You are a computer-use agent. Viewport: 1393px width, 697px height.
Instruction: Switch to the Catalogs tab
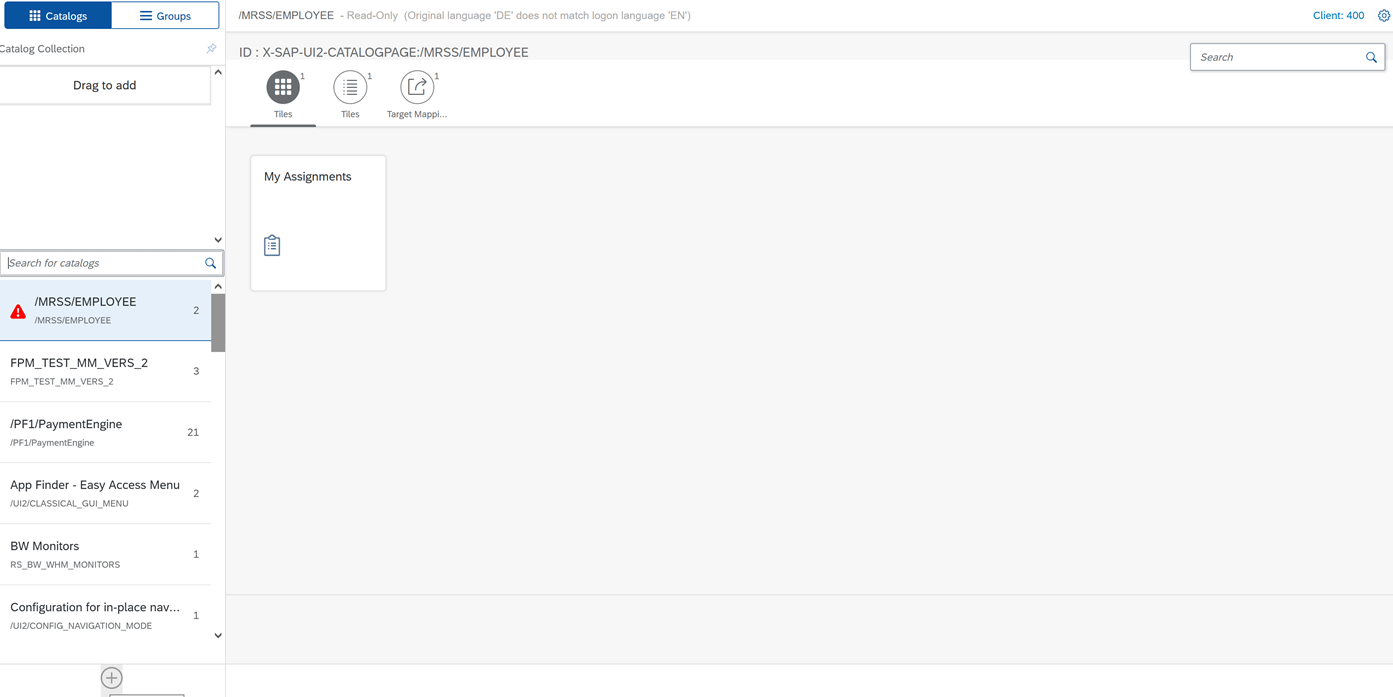coord(58,16)
